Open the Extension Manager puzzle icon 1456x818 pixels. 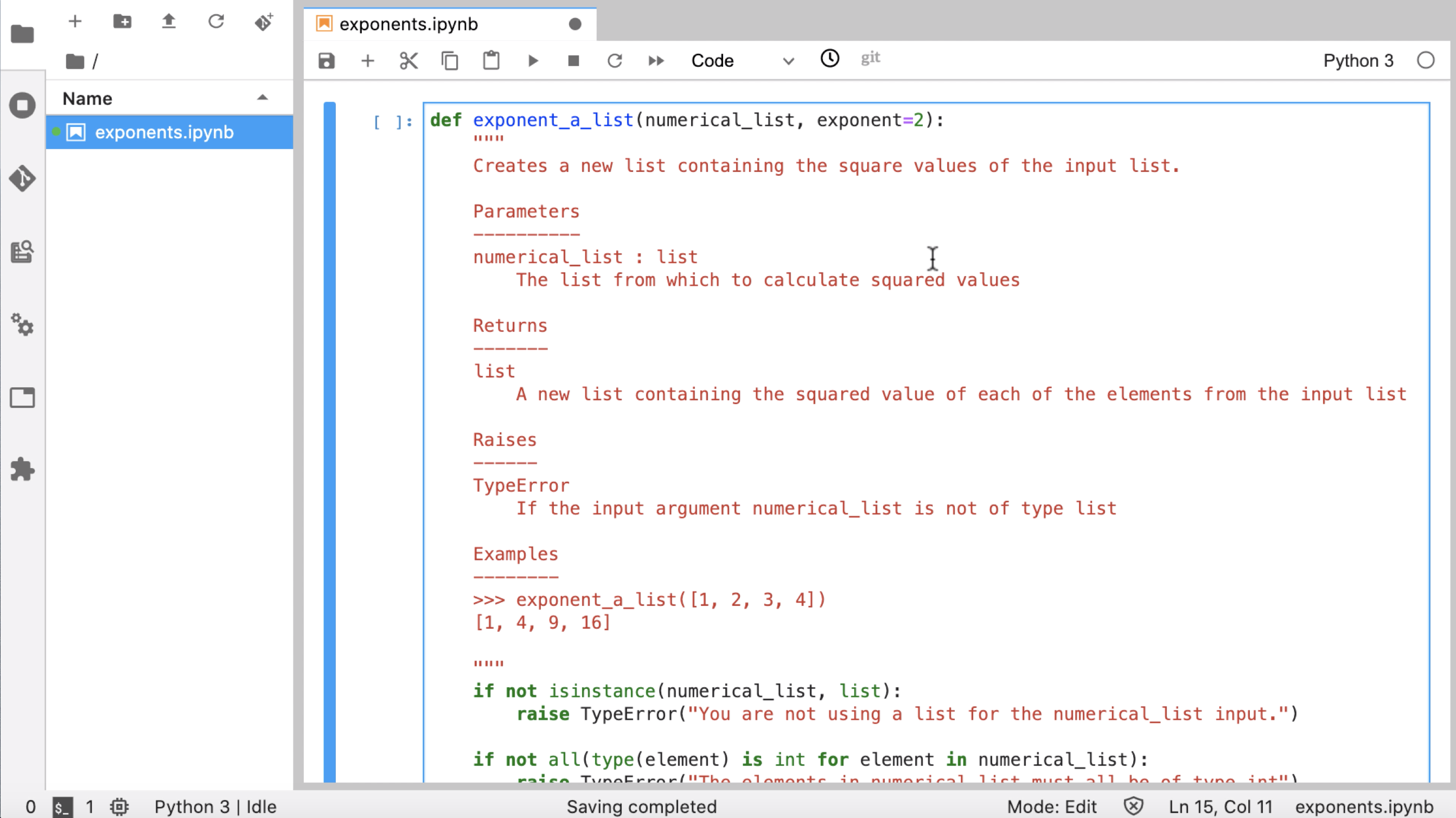point(23,470)
